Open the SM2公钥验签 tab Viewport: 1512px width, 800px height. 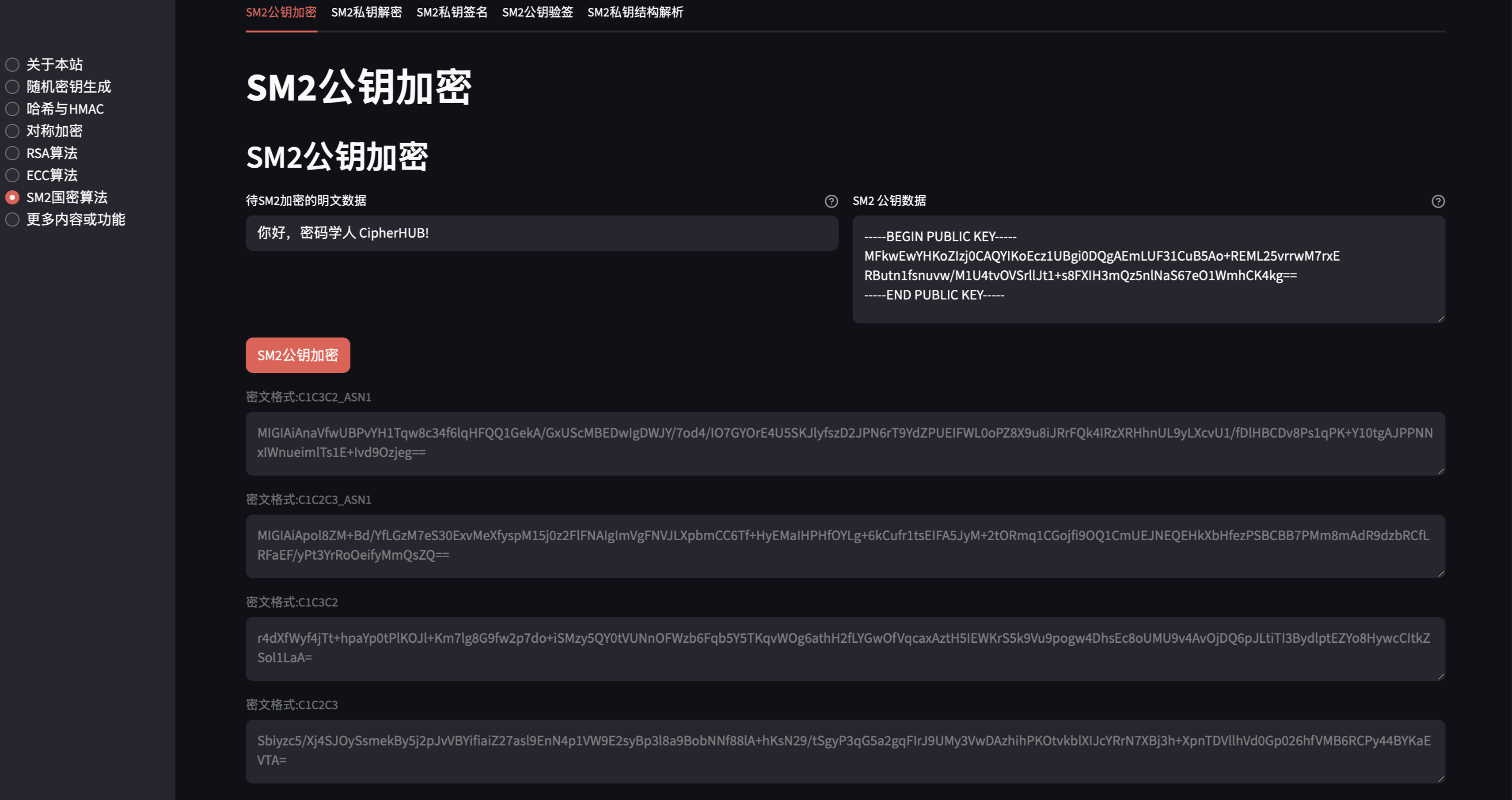pos(537,13)
